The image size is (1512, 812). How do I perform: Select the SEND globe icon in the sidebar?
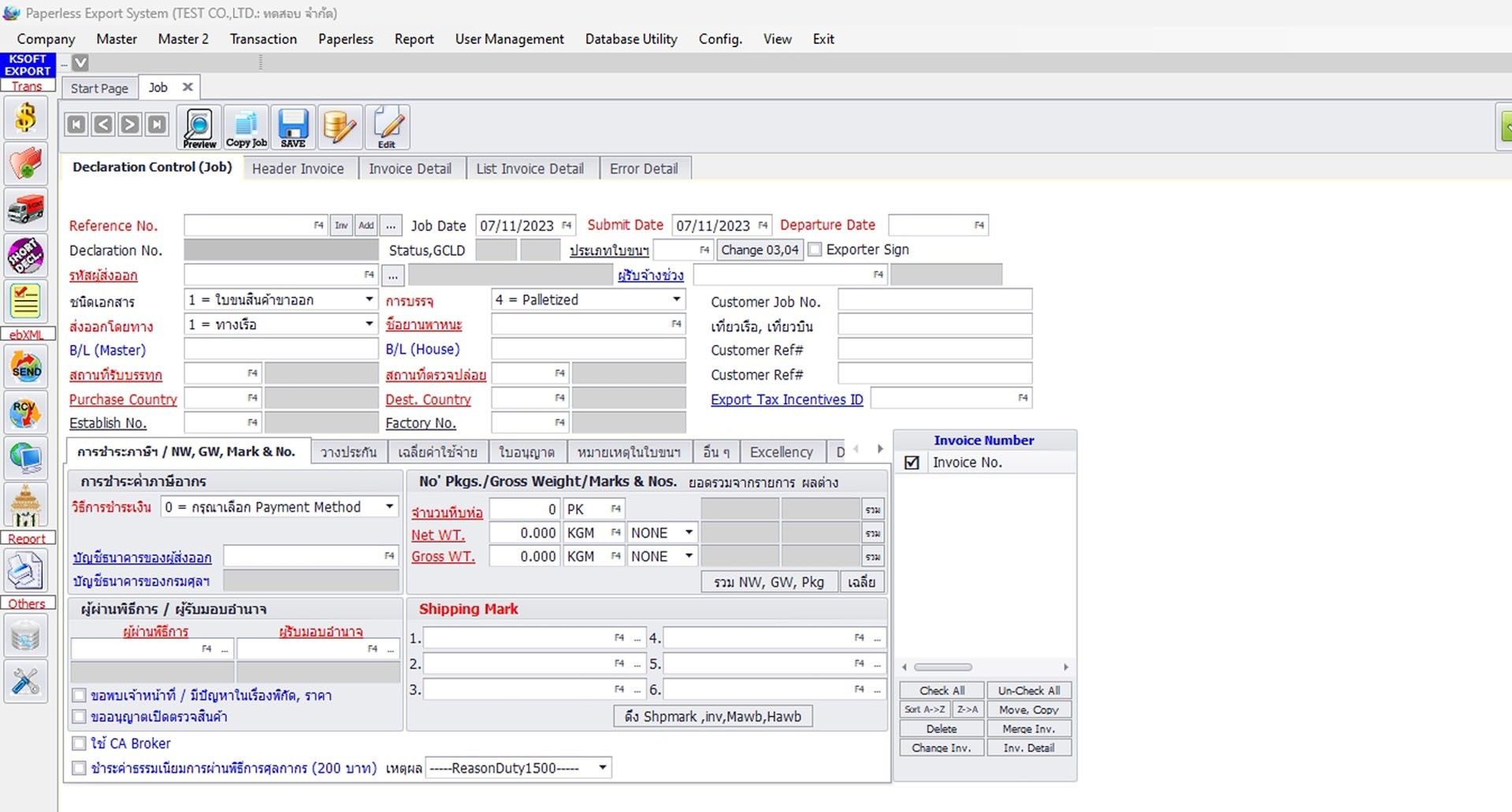pos(26,366)
